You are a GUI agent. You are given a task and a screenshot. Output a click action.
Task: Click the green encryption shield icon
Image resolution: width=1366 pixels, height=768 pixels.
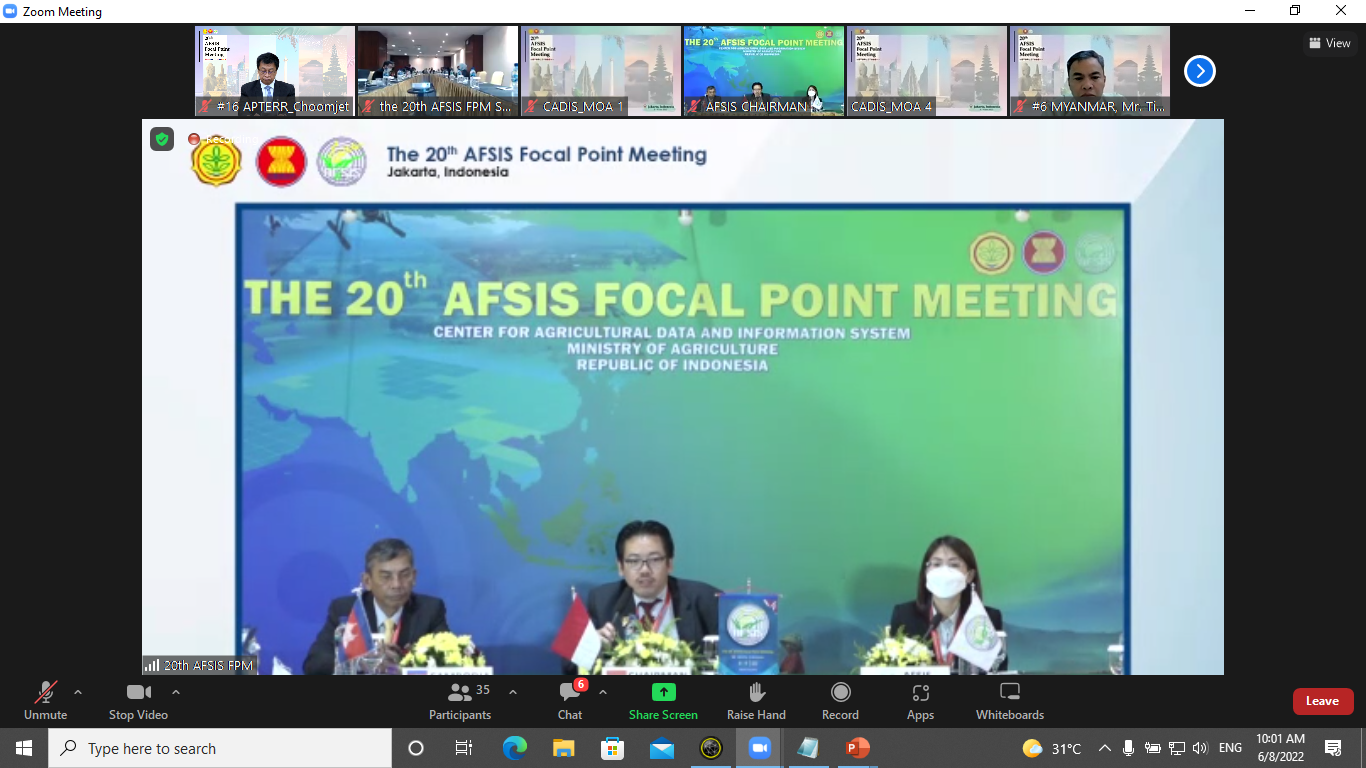[x=162, y=139]
